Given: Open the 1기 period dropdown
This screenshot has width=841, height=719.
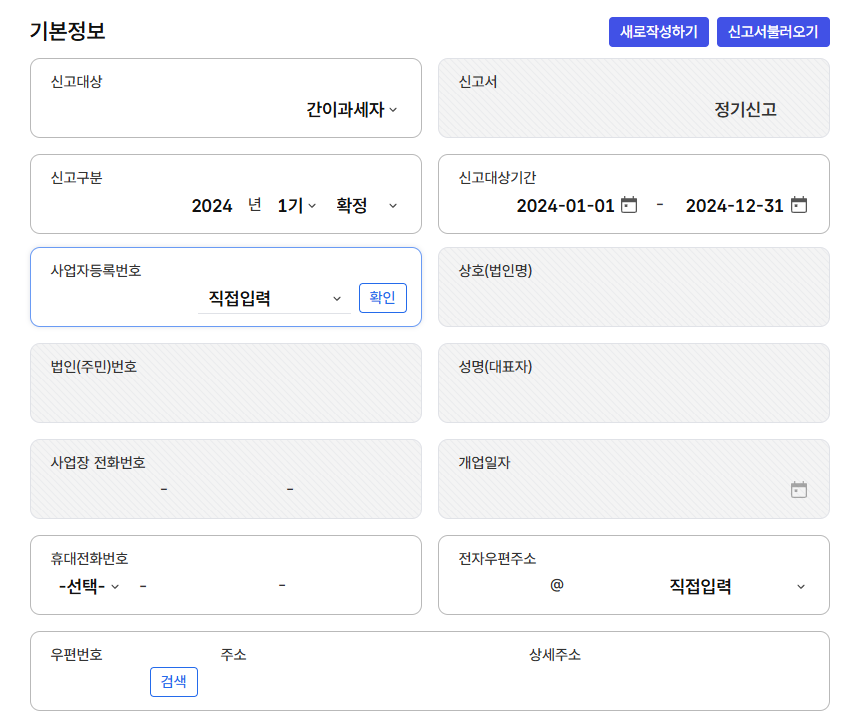Looking at the screenshot, I should point(297,205).
